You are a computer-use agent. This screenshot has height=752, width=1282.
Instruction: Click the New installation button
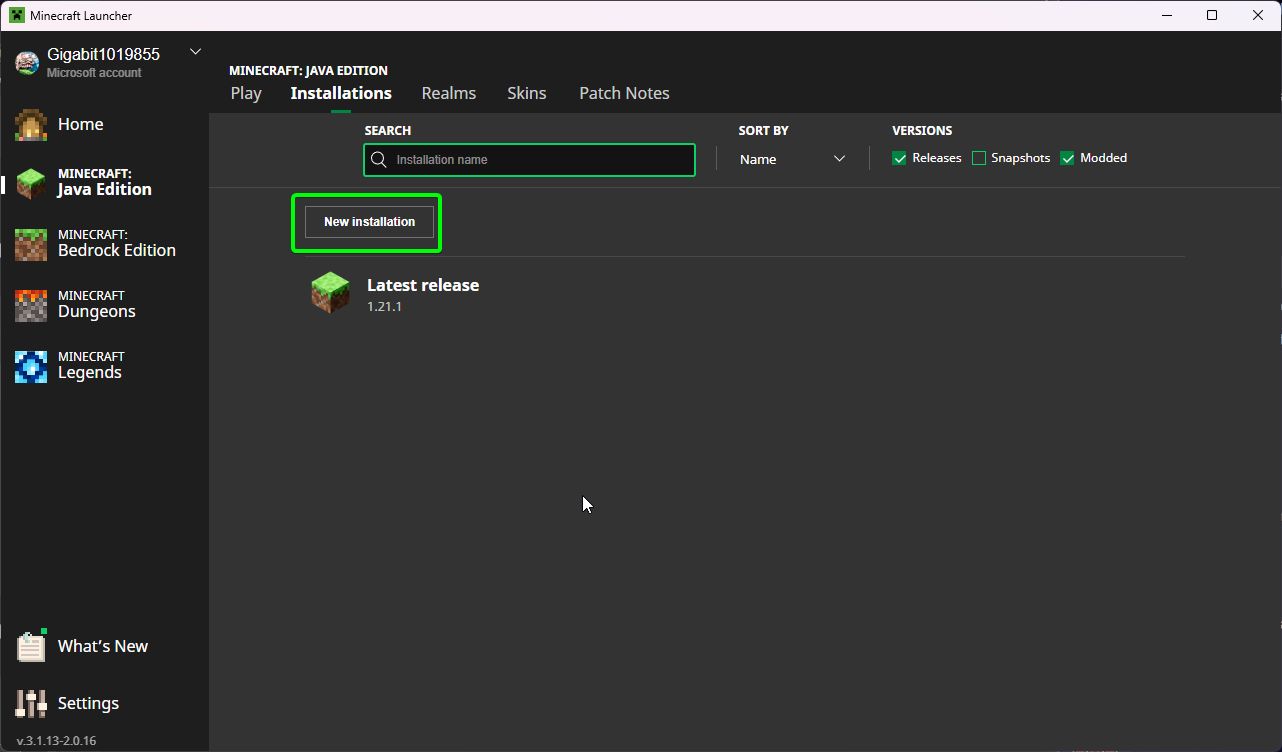(x=369, y=222)
